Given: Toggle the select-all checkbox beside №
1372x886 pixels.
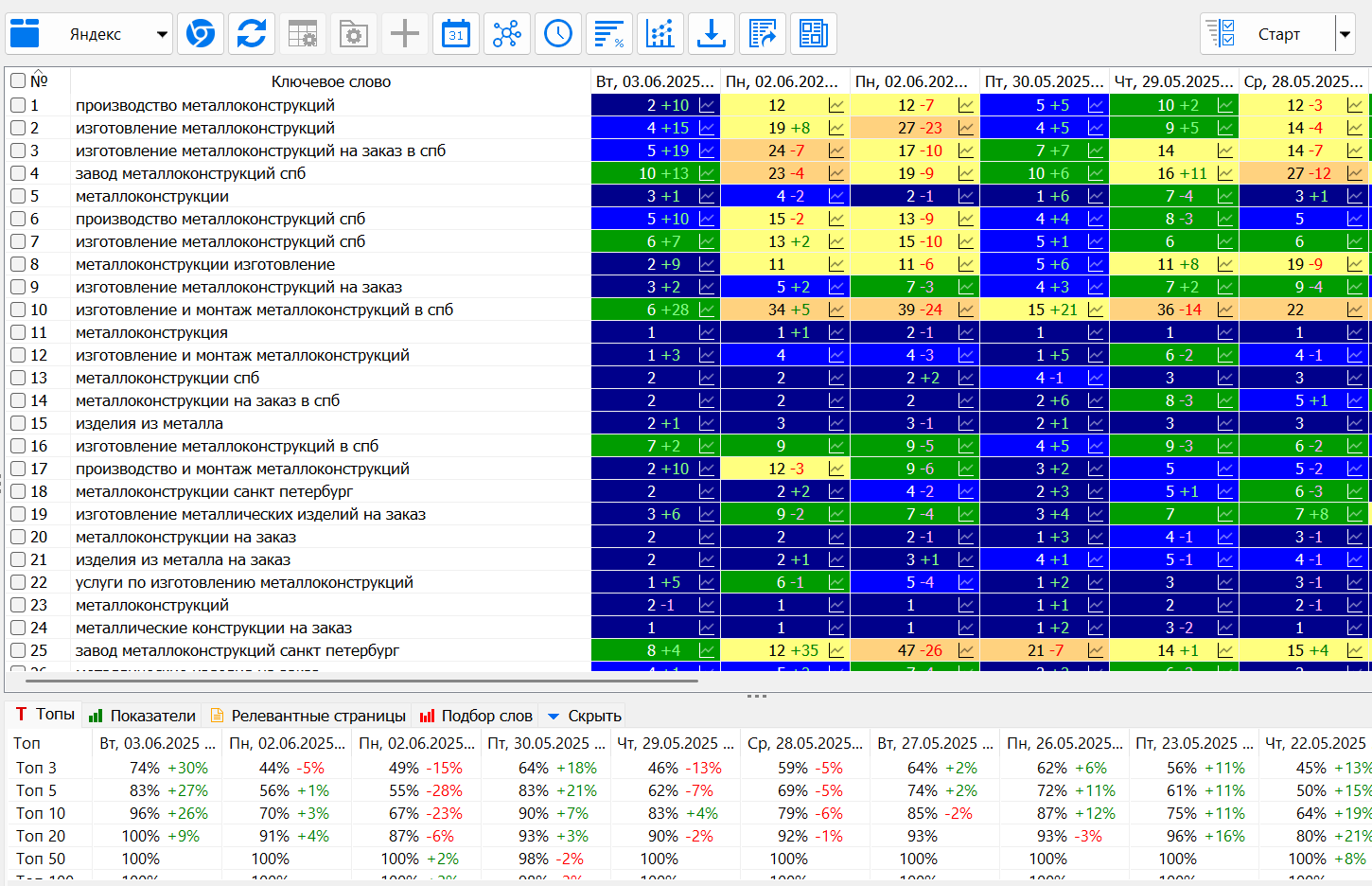Looking at the screenshot, I should tap(18, 80).
